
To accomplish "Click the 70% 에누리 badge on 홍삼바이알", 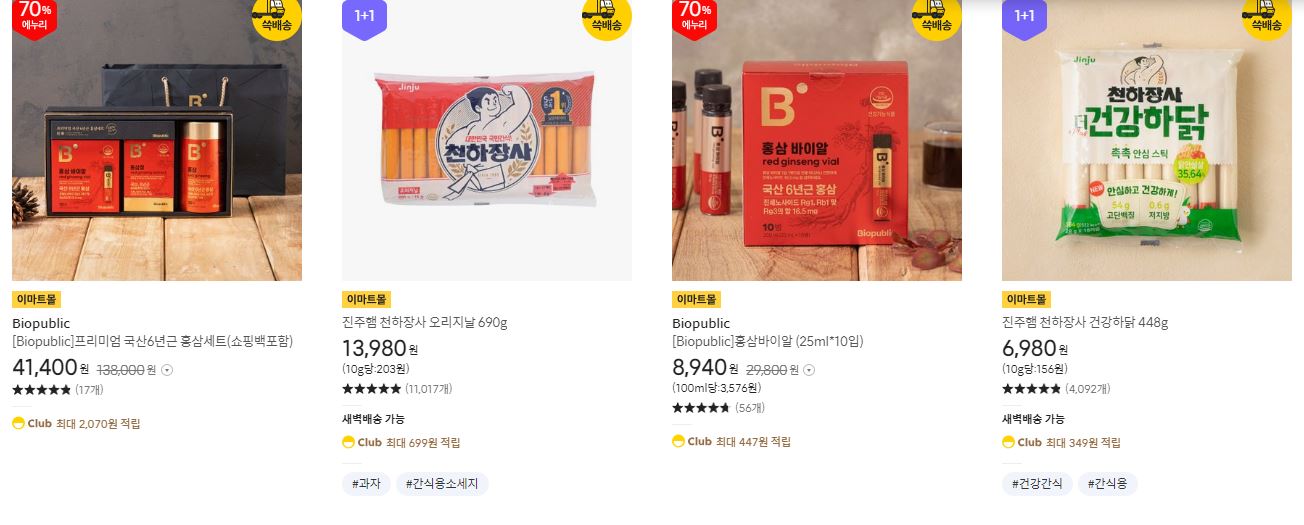I will pos(694,17).
